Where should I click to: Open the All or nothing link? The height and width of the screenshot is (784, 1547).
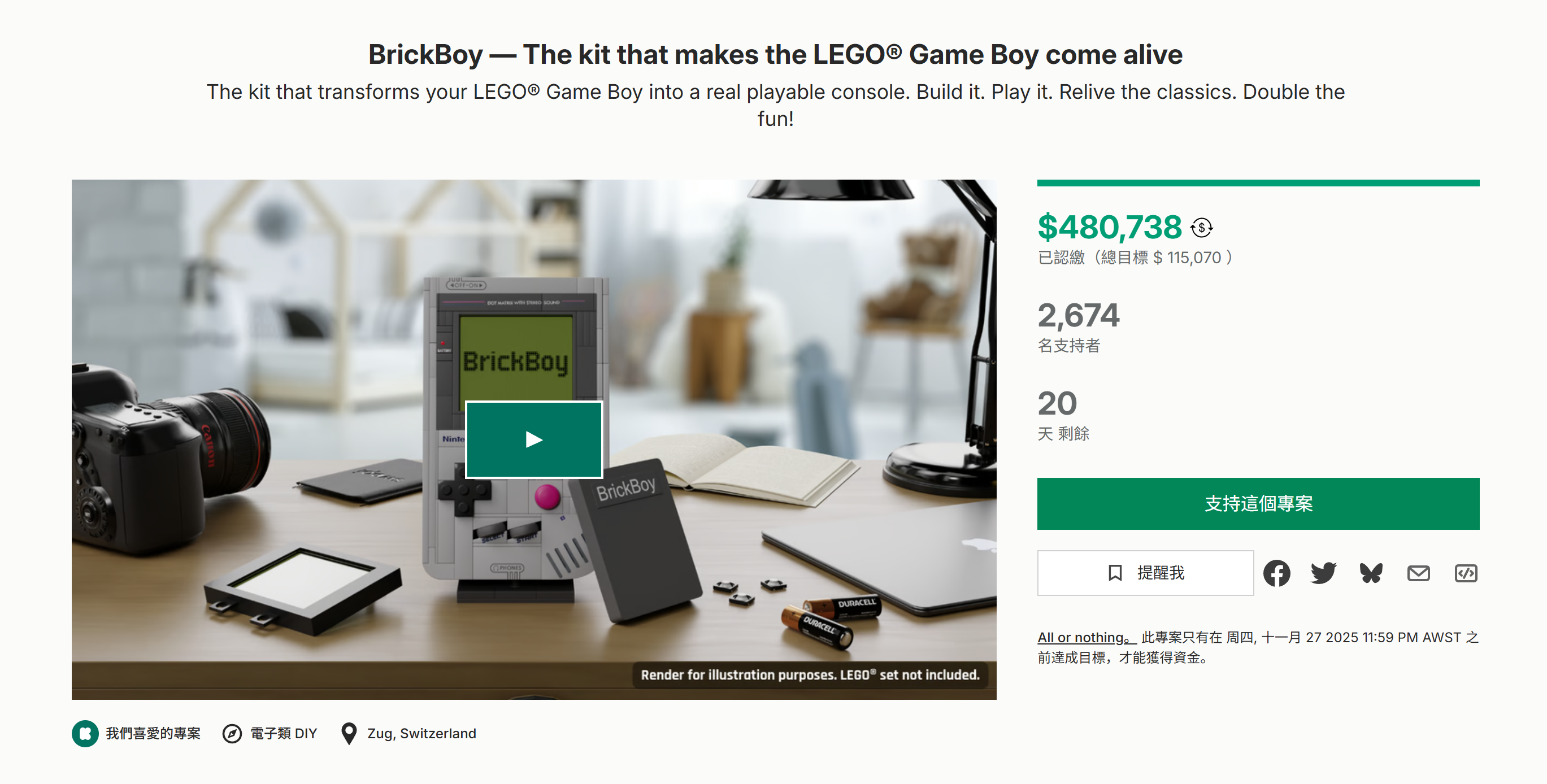pyautogui.click(x=1086, y=638)
